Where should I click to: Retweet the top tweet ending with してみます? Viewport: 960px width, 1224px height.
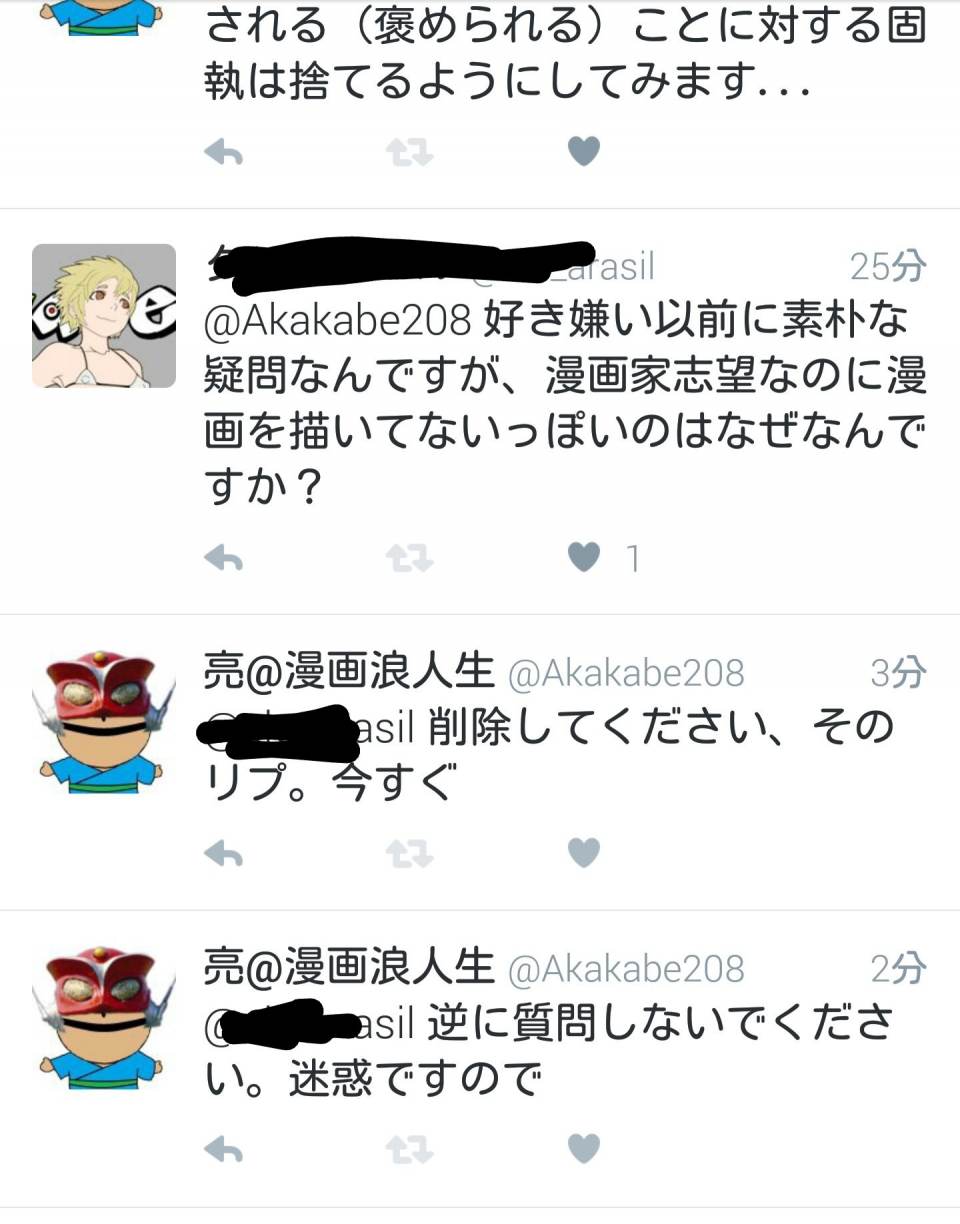(x=410, y=152)
